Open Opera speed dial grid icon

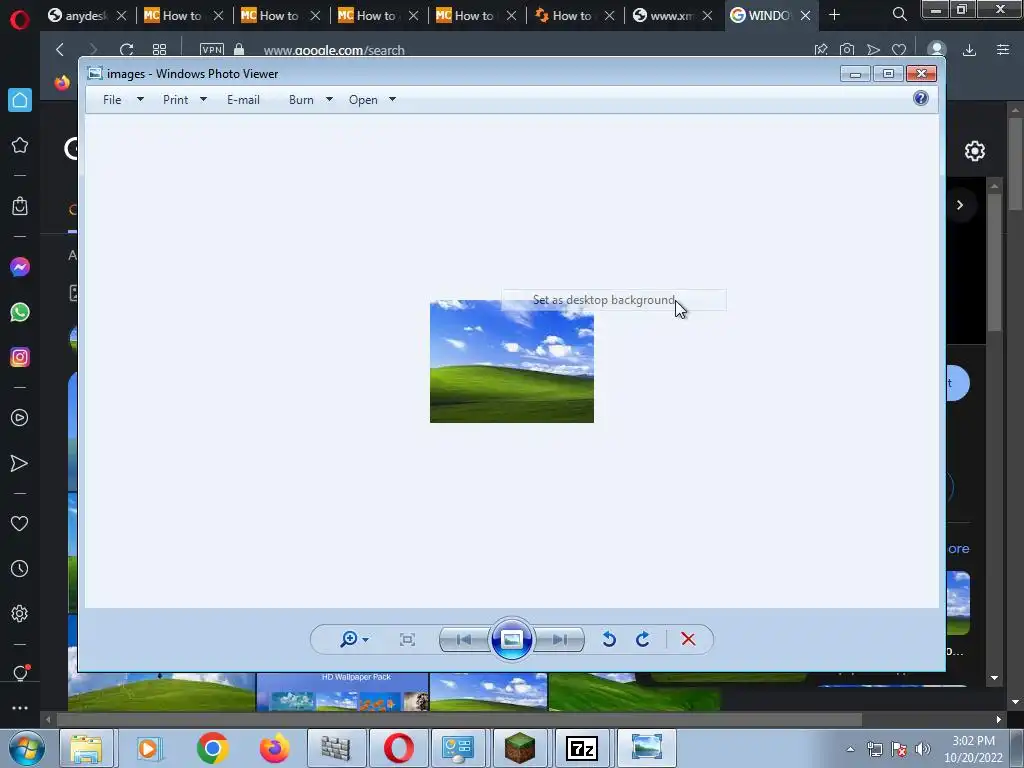[x=159, y=50]
